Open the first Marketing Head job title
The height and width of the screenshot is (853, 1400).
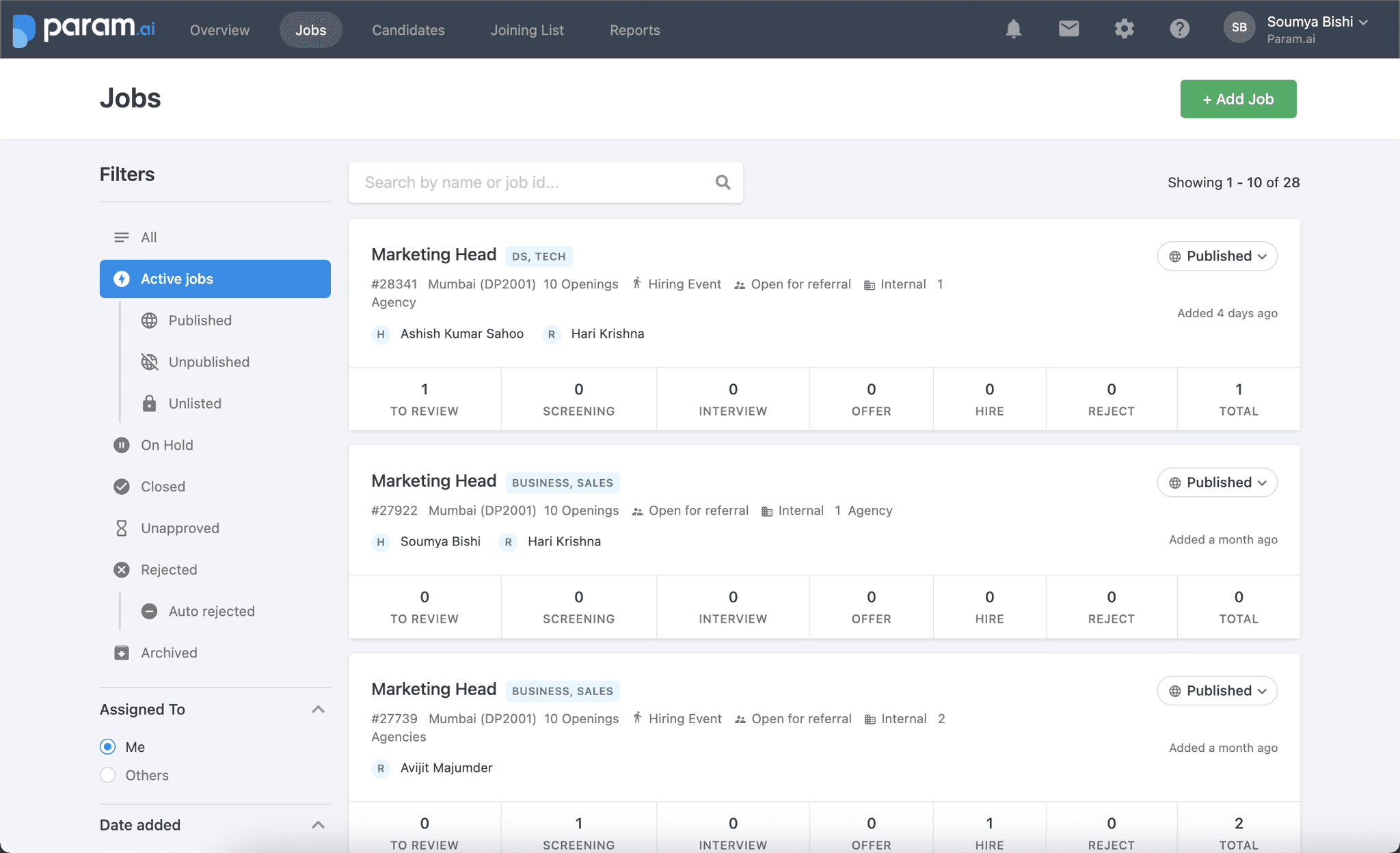coord(433,255)
